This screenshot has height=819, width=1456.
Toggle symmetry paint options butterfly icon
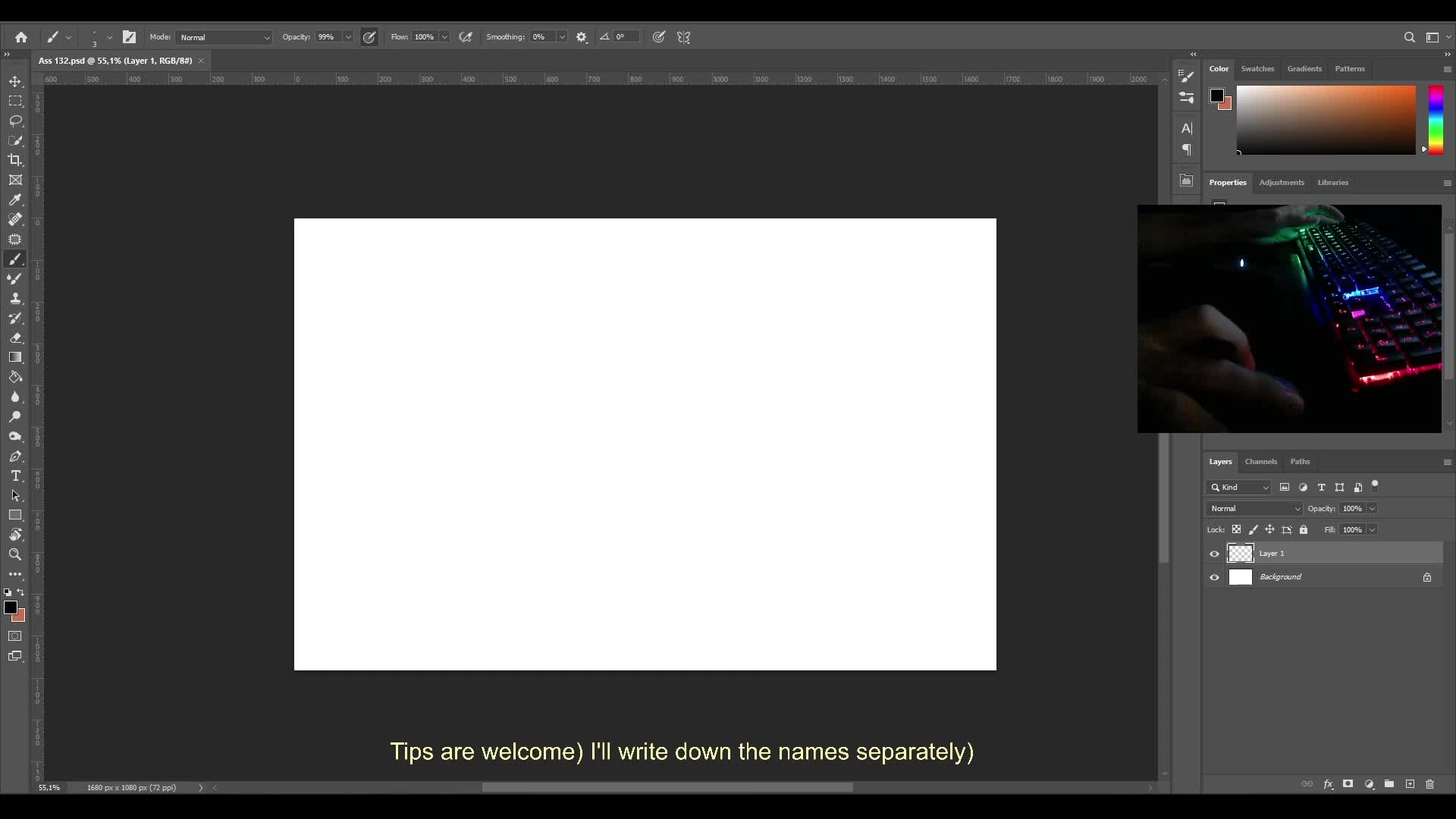click(x=684, y=37)
